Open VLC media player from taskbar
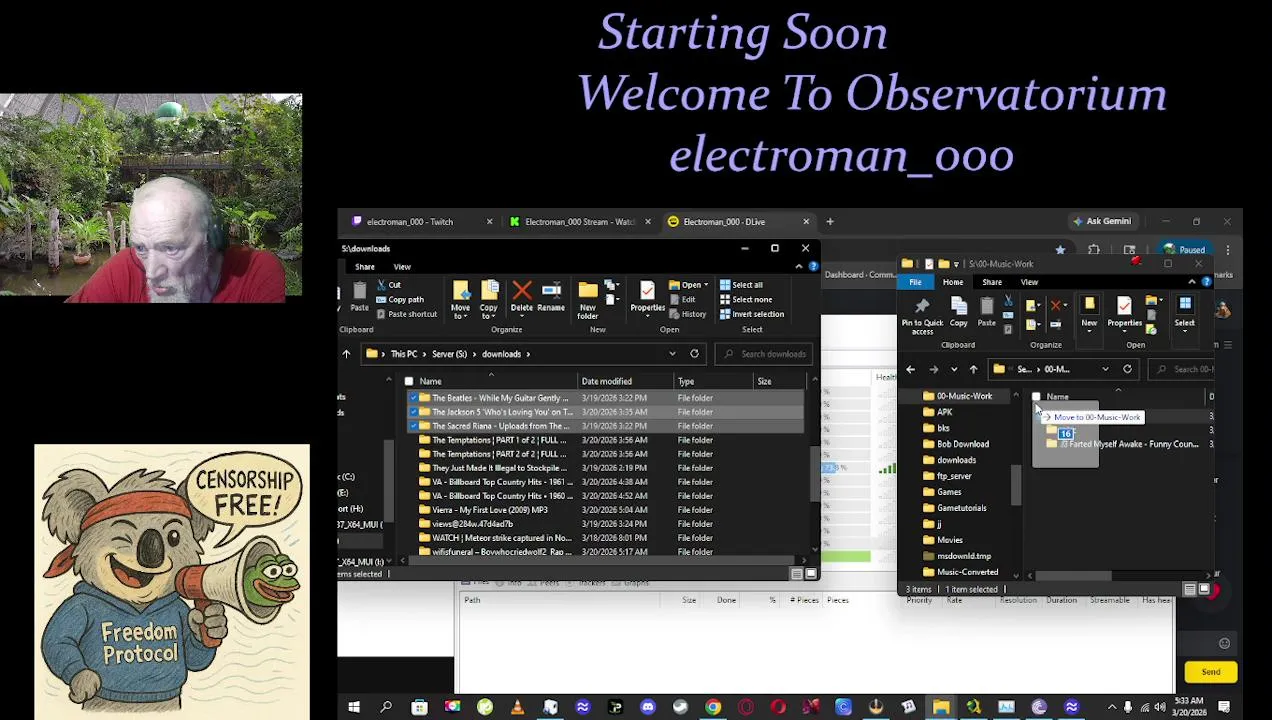The width and height of the screenshot is (1272, 720). click(x=517, y=708)
